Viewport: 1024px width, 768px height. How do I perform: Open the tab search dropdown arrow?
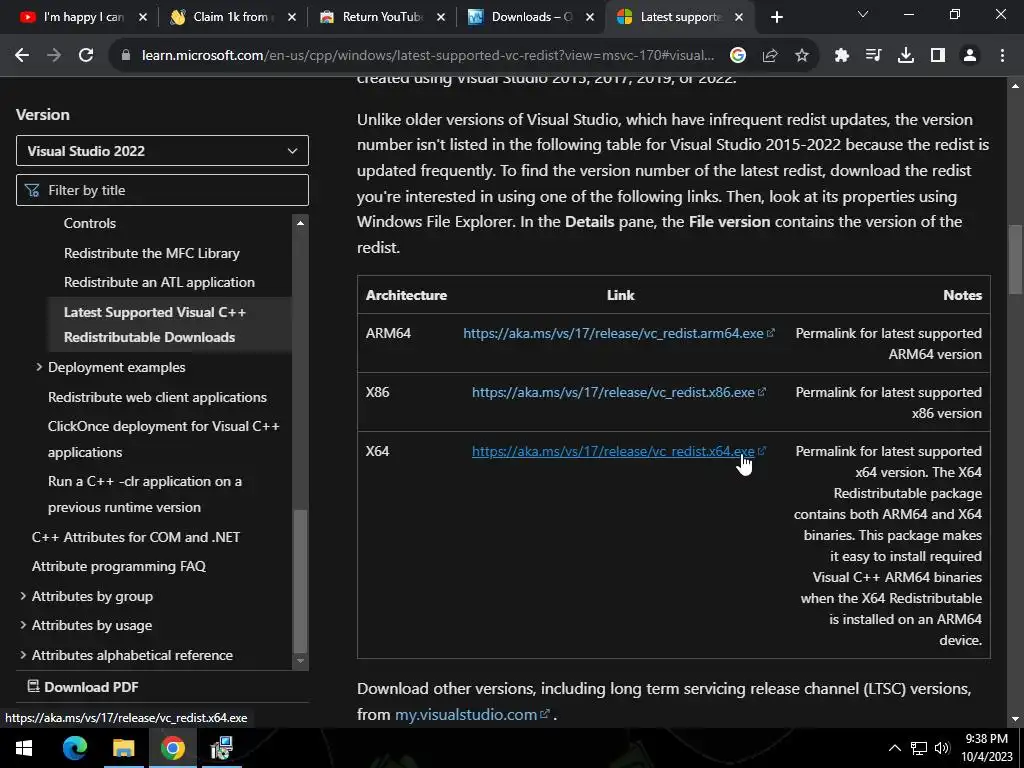863,14
